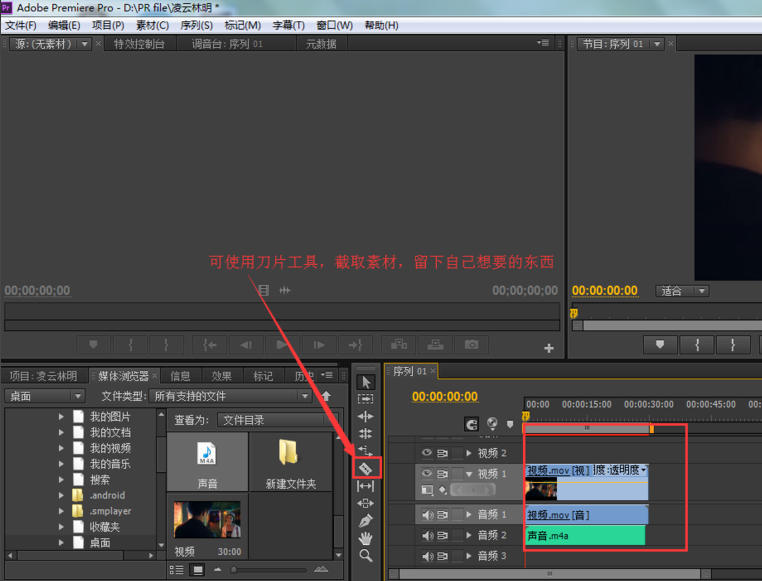The image size is (762, 581).
Task: Hide the 视频 2 track with eye icon
Action: point(427,453)
